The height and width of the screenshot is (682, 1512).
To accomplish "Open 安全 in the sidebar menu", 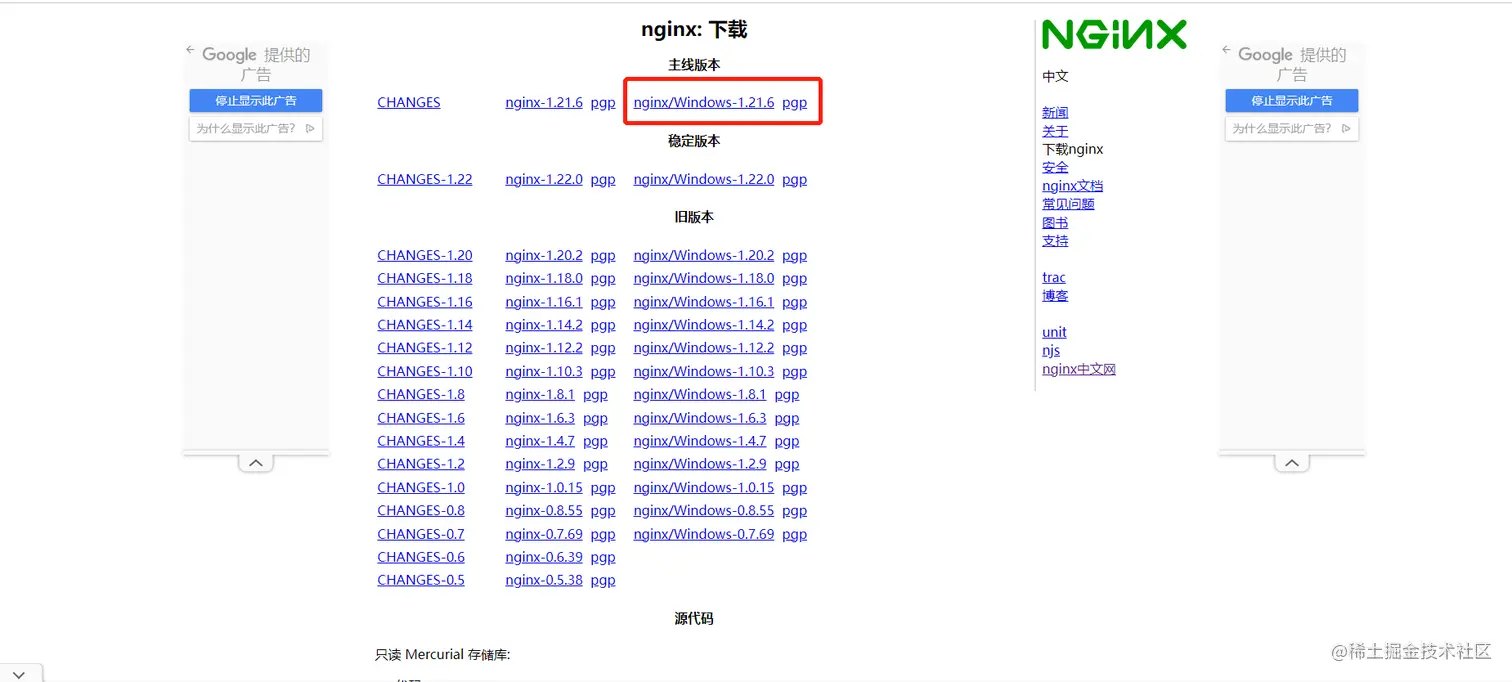I will click(x=1055, y=167).
